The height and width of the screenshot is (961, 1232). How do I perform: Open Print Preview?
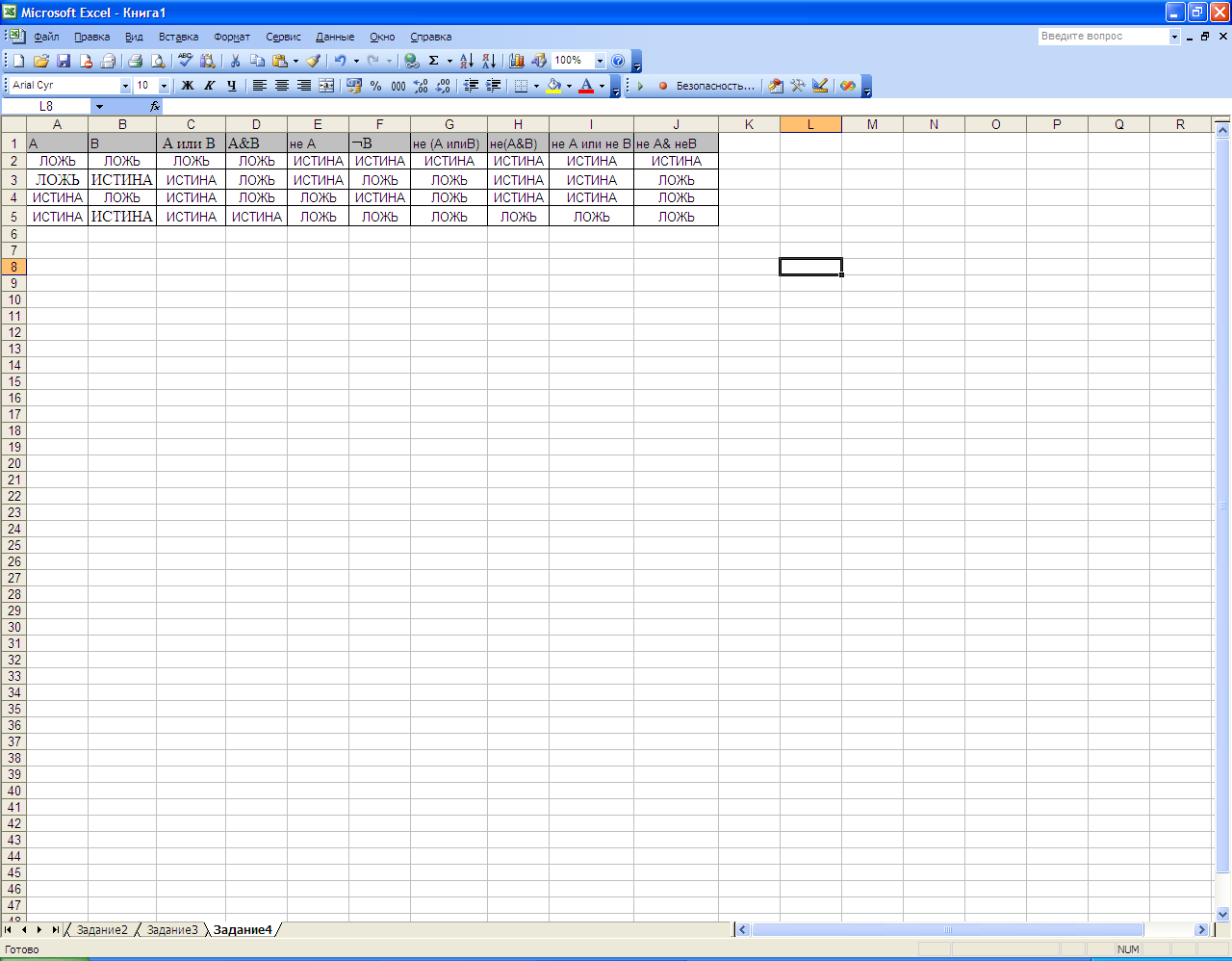coord(158,61)
